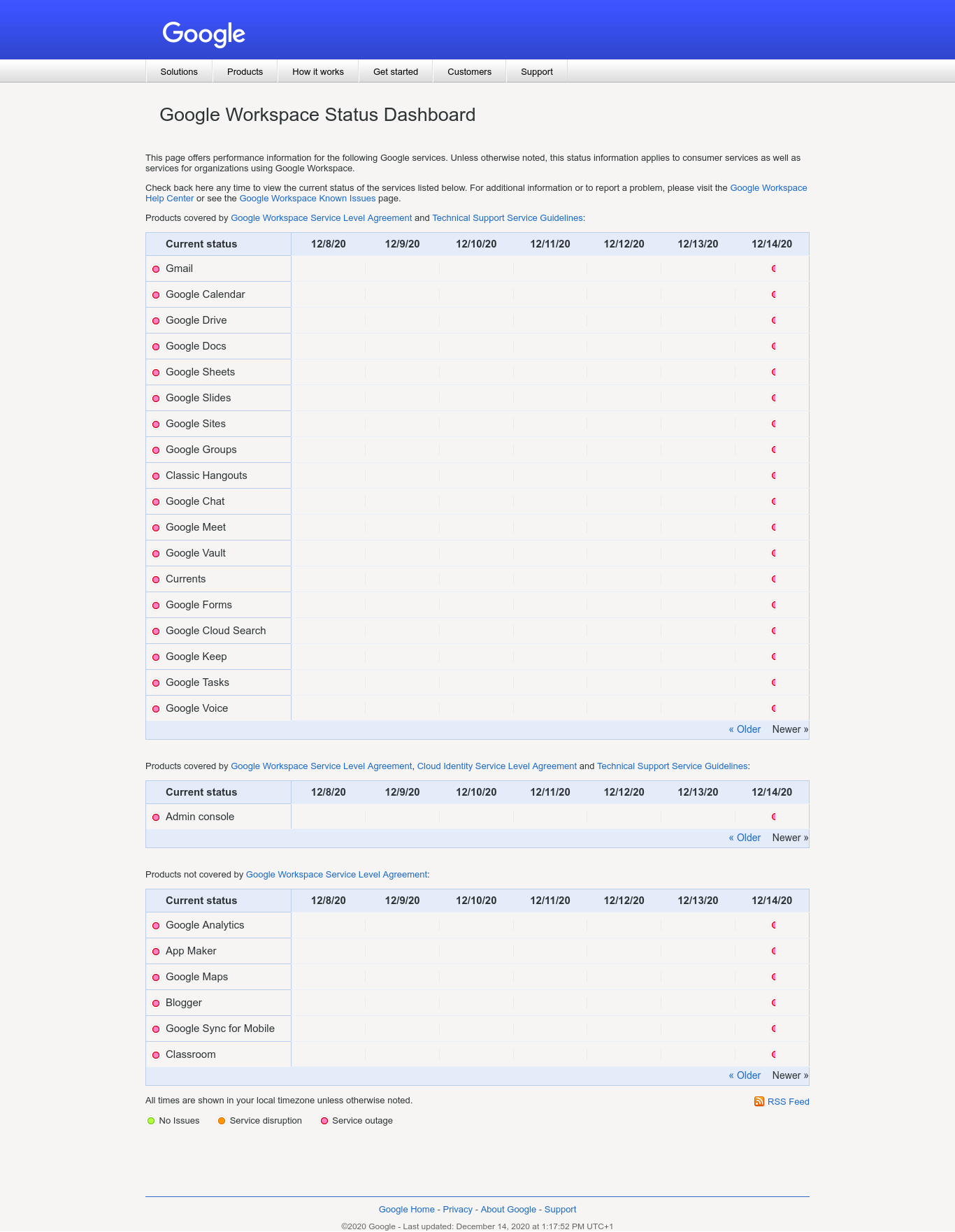Click the No Issues legend entry
Viewport: 955px width, 1232px height.
(173, 1121)
